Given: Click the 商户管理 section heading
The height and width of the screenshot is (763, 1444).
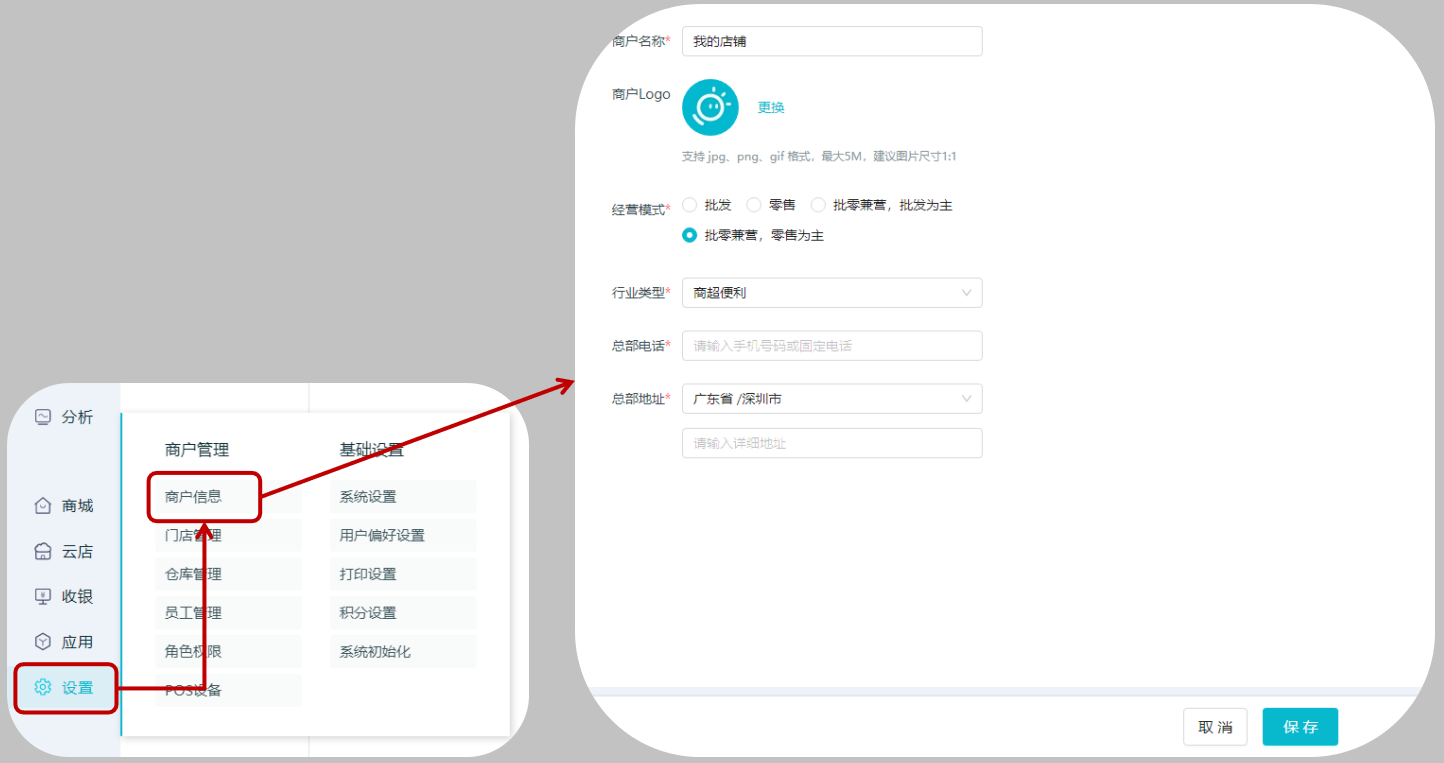Looking at the screenshot, I should point(197,450).
